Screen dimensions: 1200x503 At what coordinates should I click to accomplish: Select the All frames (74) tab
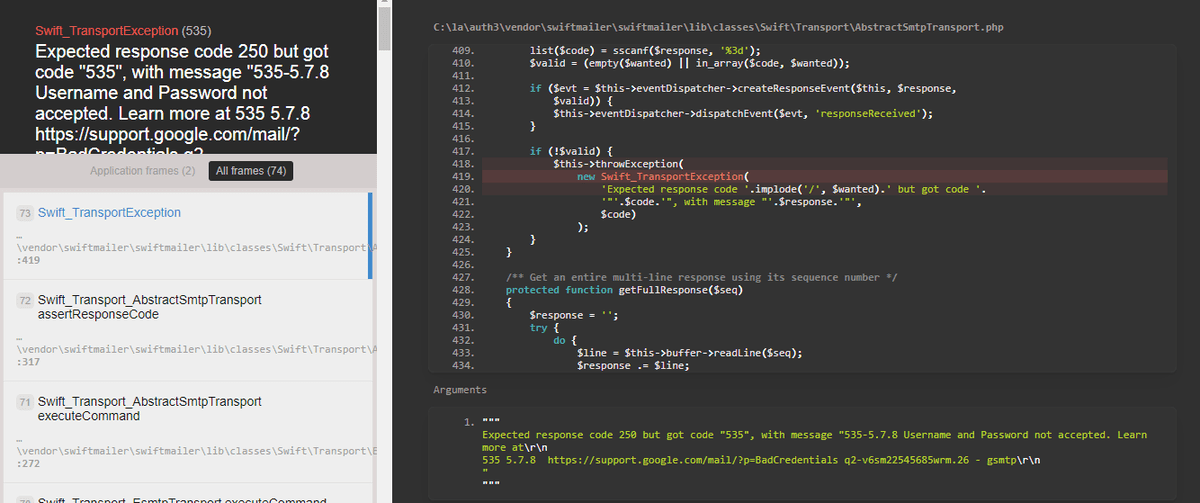point(251,171)
